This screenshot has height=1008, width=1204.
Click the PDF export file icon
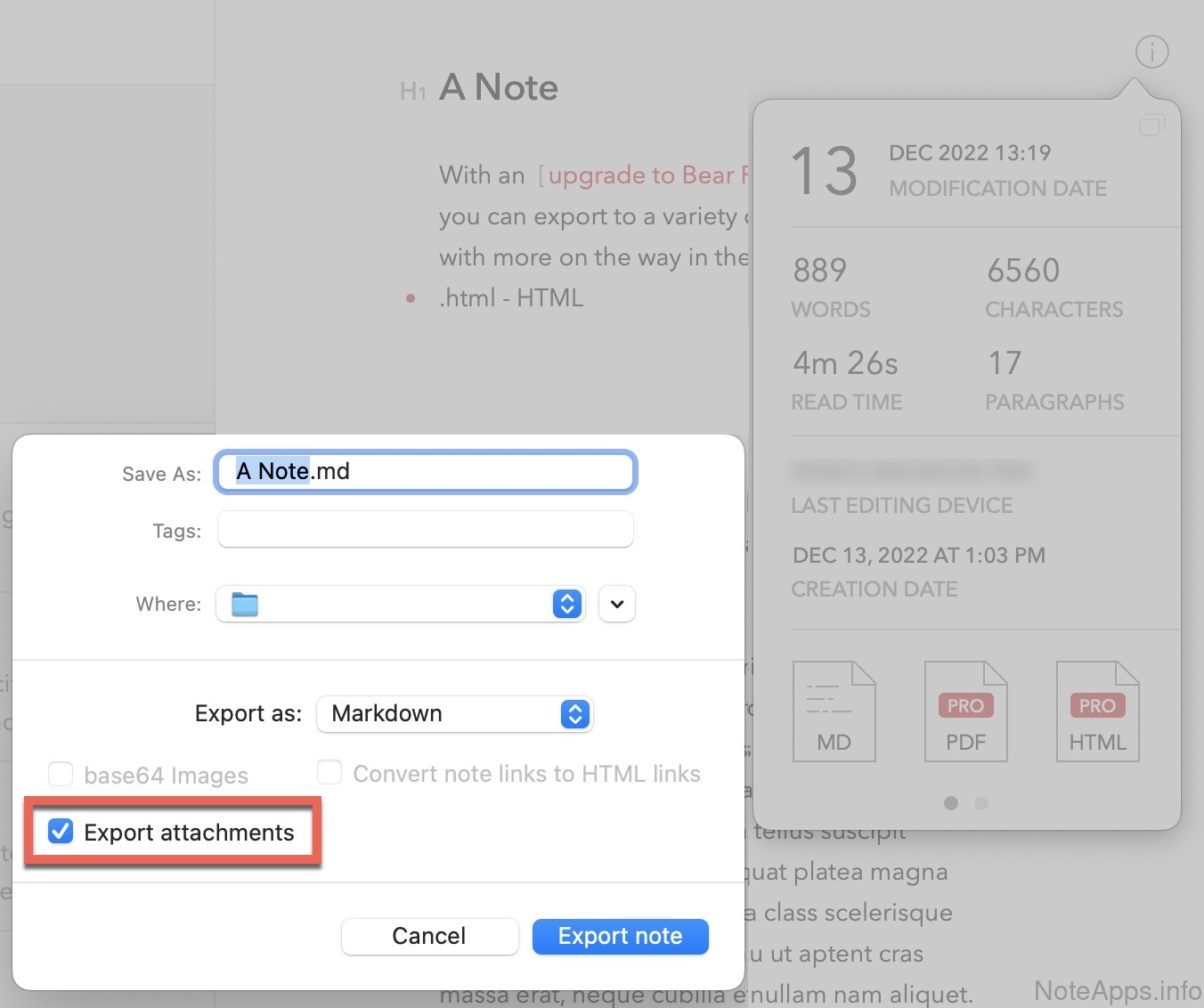pyautogui.click(x=965, y=711)
